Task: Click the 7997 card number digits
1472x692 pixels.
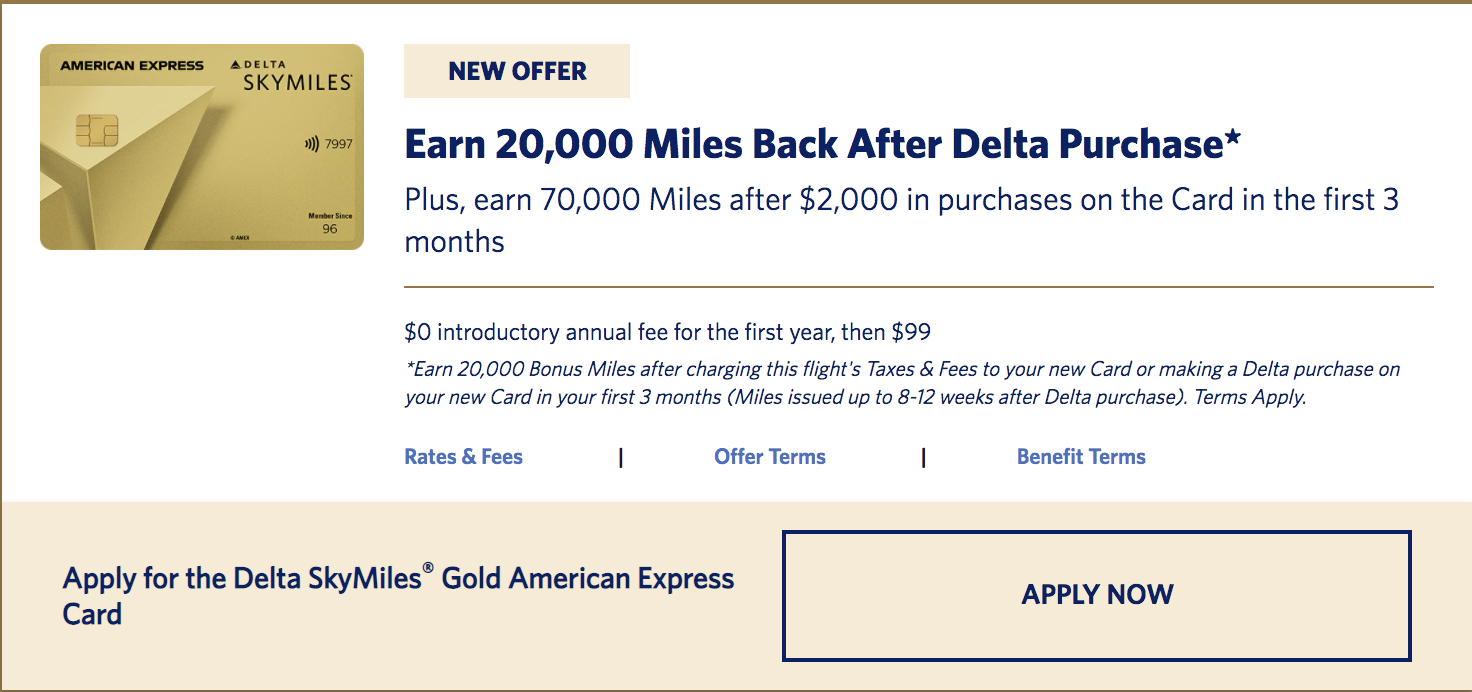Action: [340, 144]
